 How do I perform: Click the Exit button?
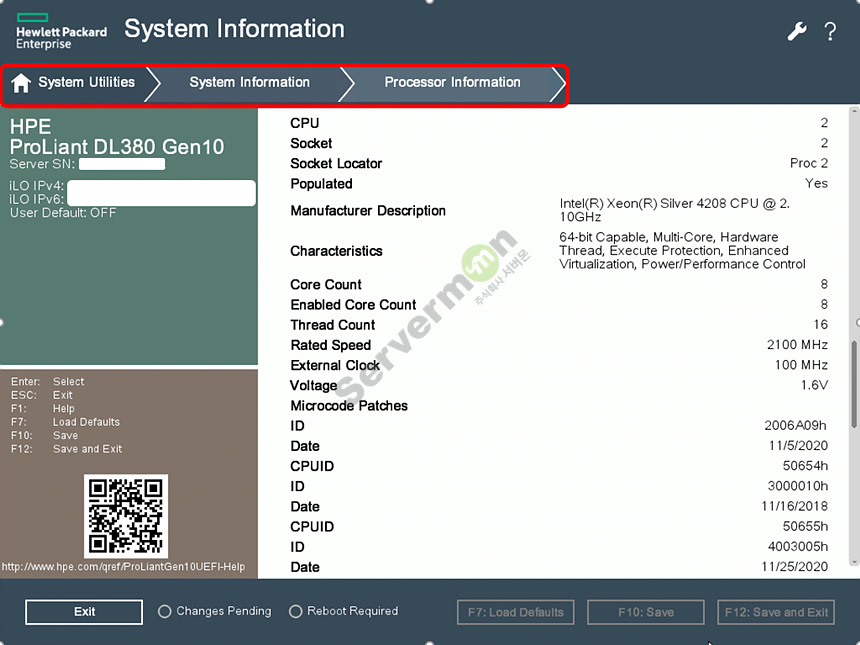[x=84, y=612]
